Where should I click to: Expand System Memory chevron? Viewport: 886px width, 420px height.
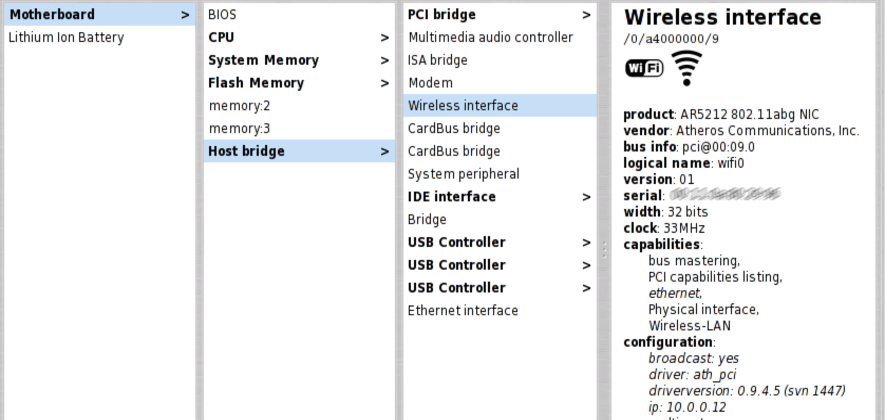(385, 60)
